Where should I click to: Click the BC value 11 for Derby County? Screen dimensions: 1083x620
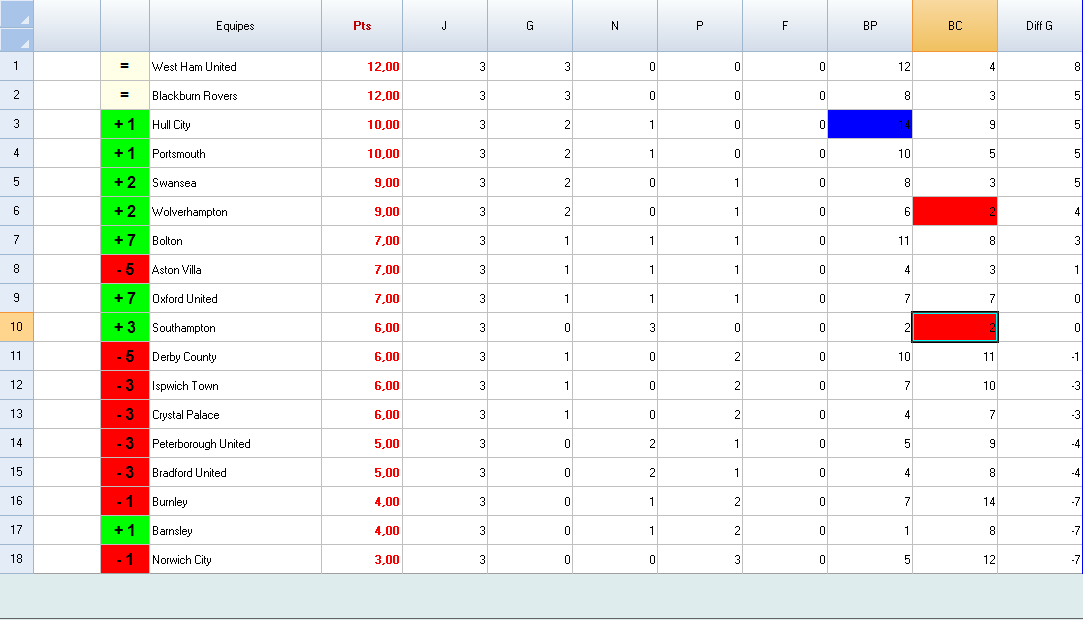click(x=955, y=356)
